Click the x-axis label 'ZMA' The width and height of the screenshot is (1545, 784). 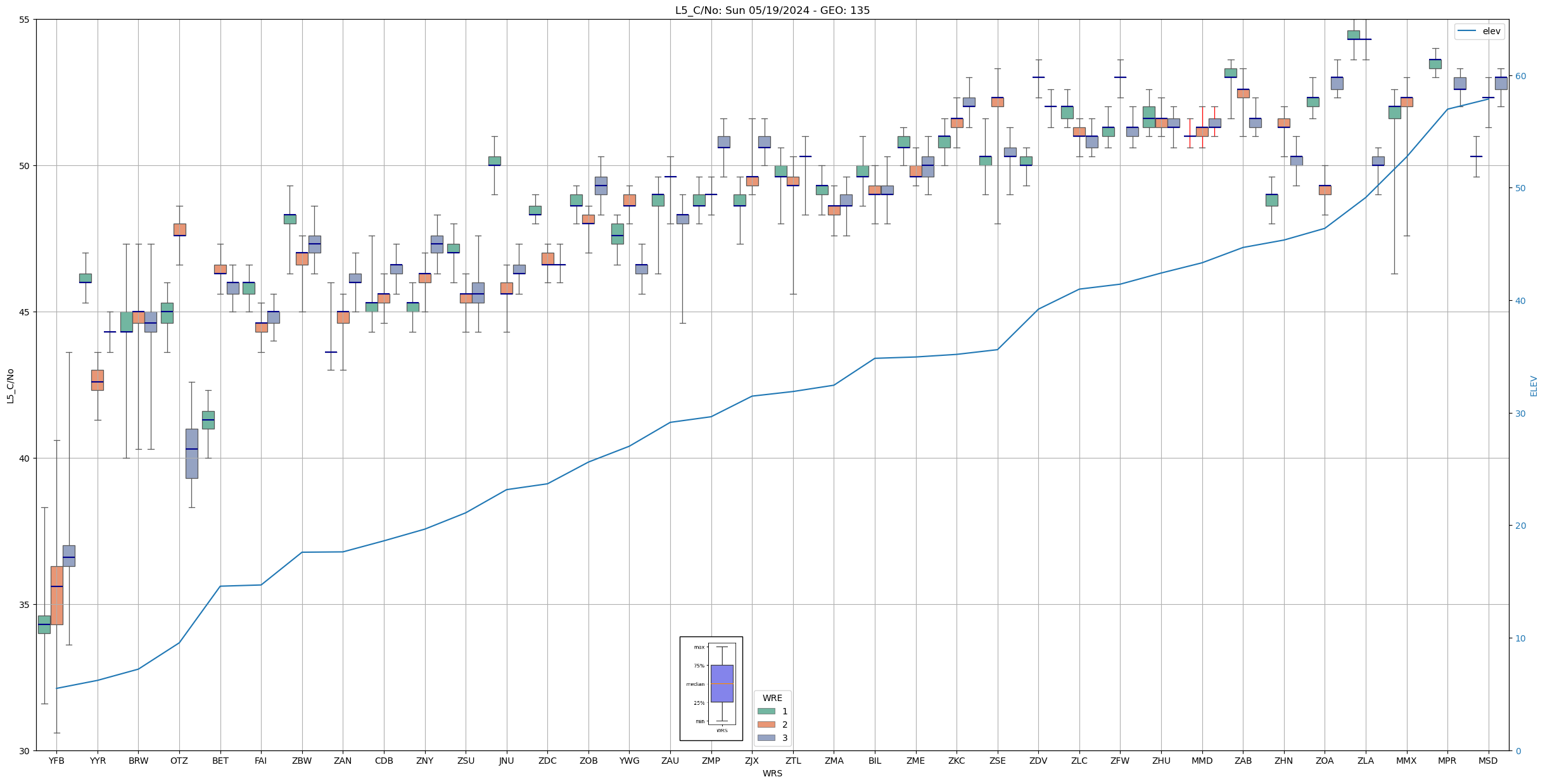[834, 761]
